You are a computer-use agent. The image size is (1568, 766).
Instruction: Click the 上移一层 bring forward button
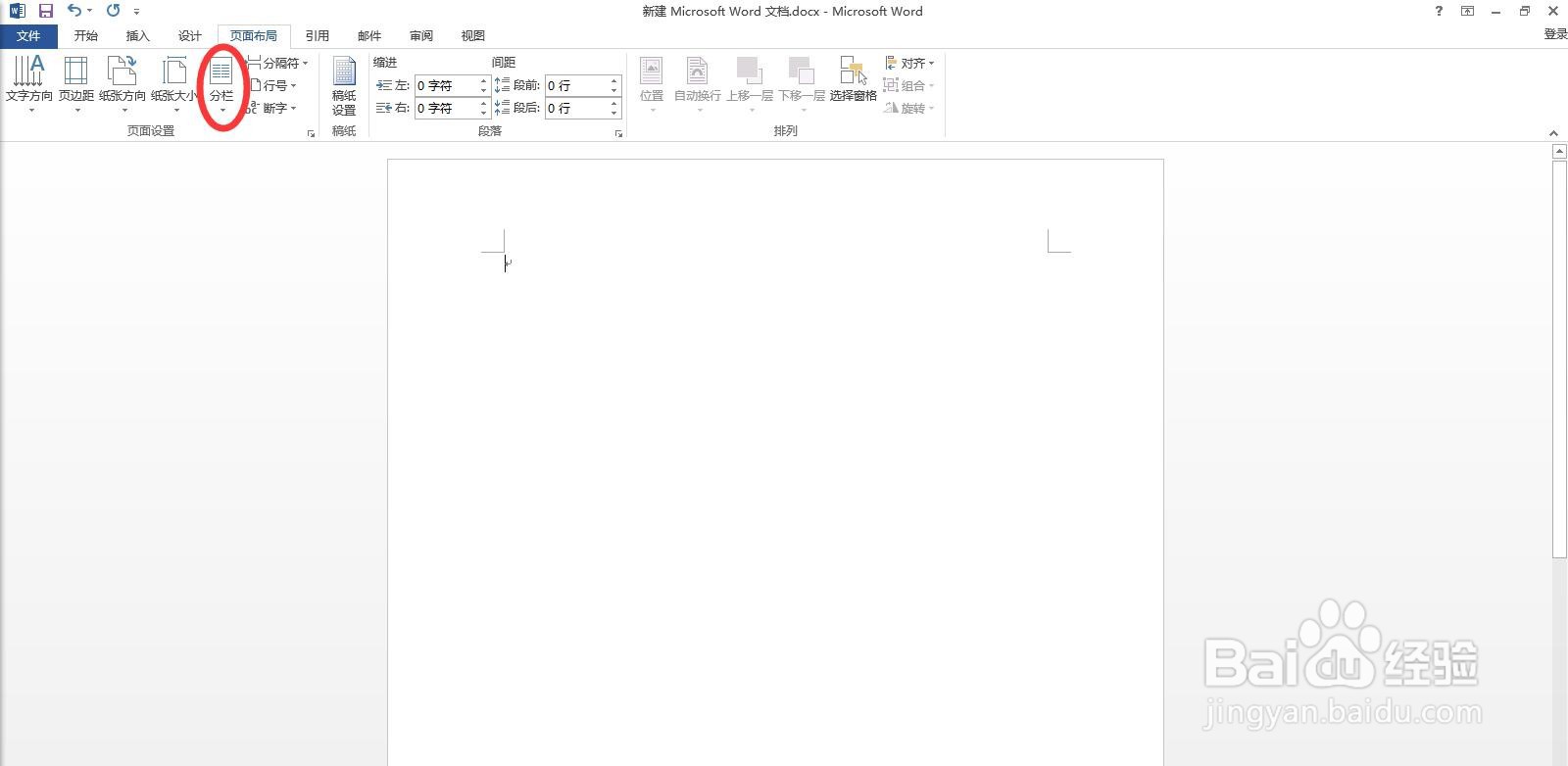(x=750, y=84)
